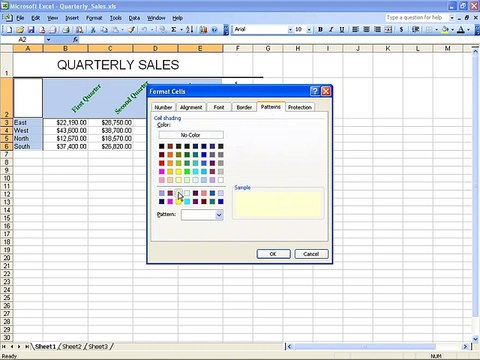The image size is (480, 360).
Task: Click the Cut scissors icon
Action: pyautogui.click(x=93, y=30)
